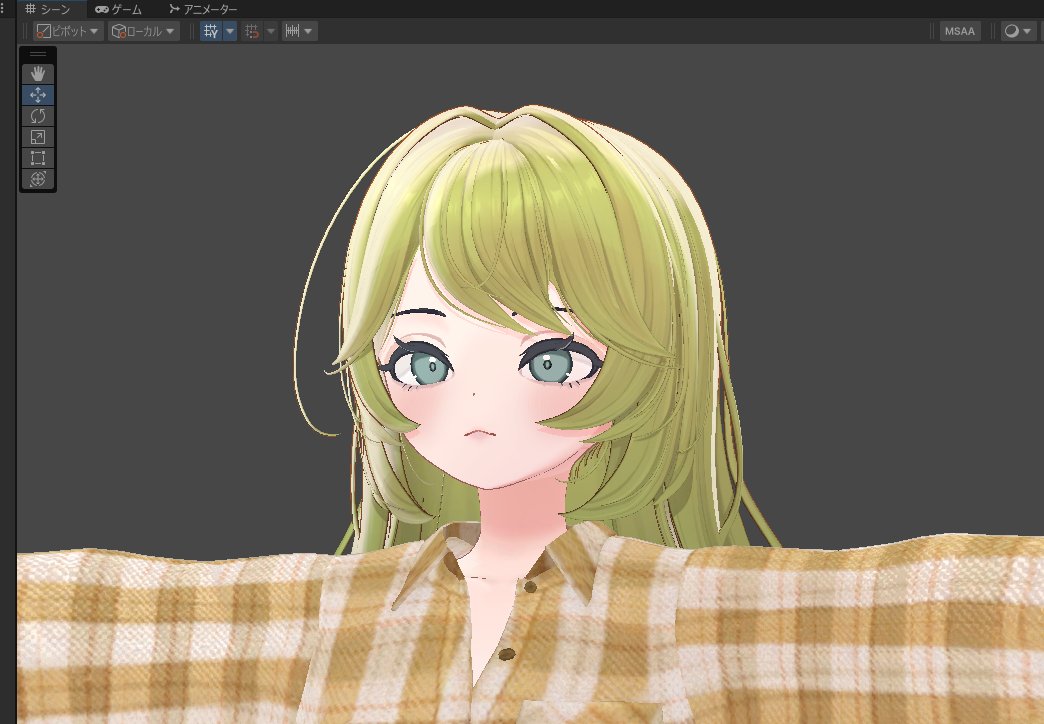Toggle MSAA anti-aliasing
This screenshot has height=724, width=1044.
[959, 31]
